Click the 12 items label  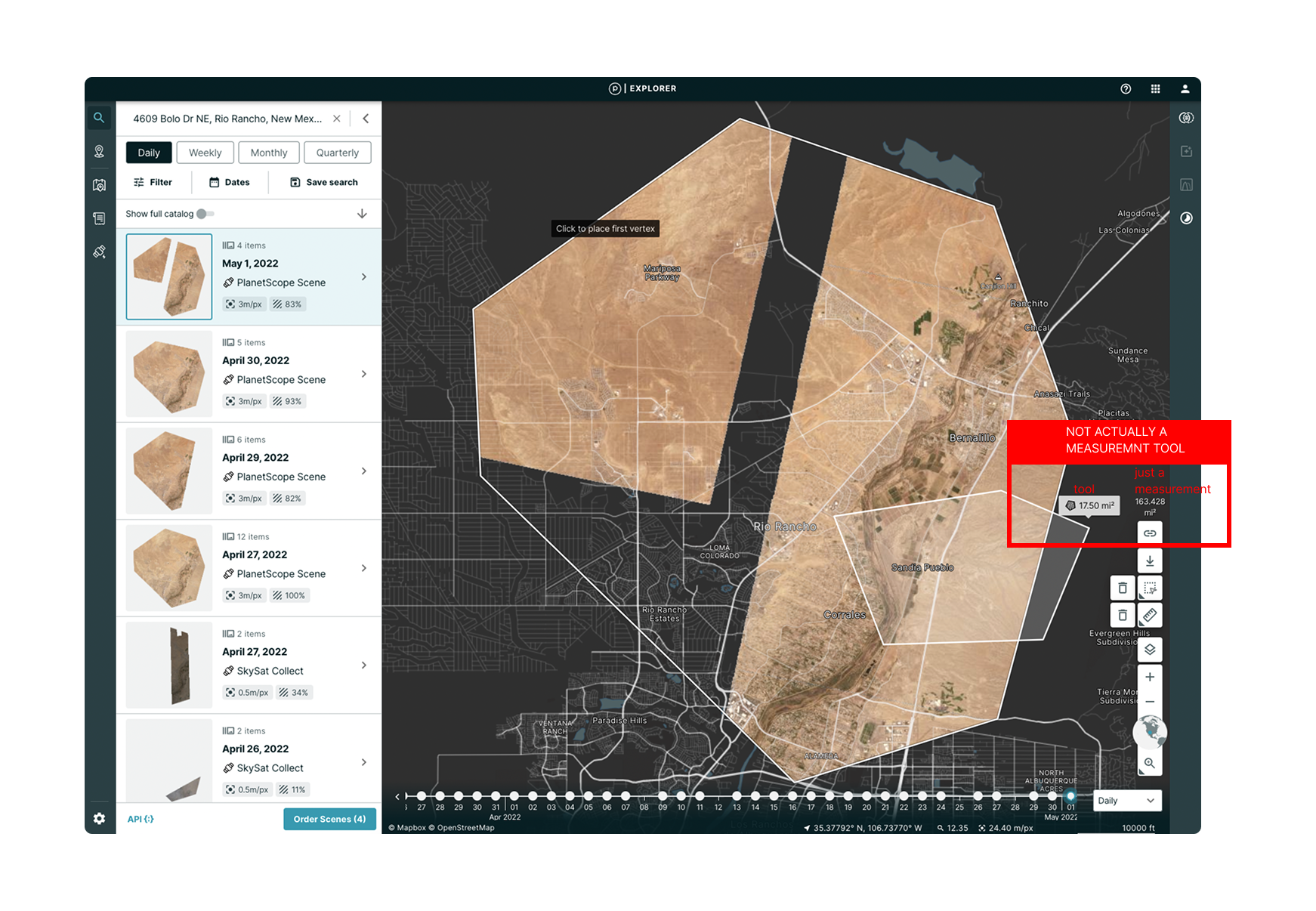coord(246,536)
